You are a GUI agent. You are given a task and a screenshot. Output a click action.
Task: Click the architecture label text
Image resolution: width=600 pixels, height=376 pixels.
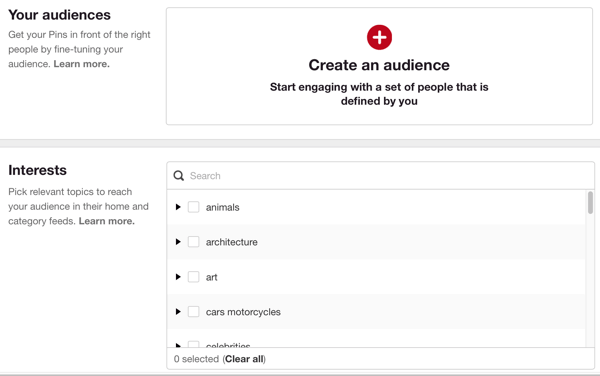pos(232,242)
